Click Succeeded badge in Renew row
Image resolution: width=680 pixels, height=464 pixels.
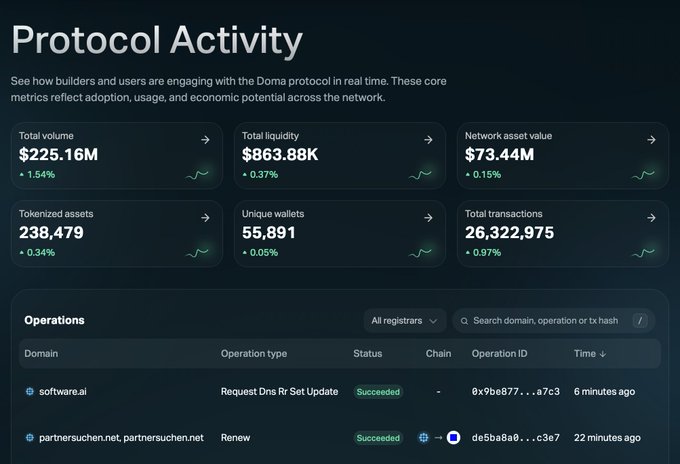tap(378, 438)
